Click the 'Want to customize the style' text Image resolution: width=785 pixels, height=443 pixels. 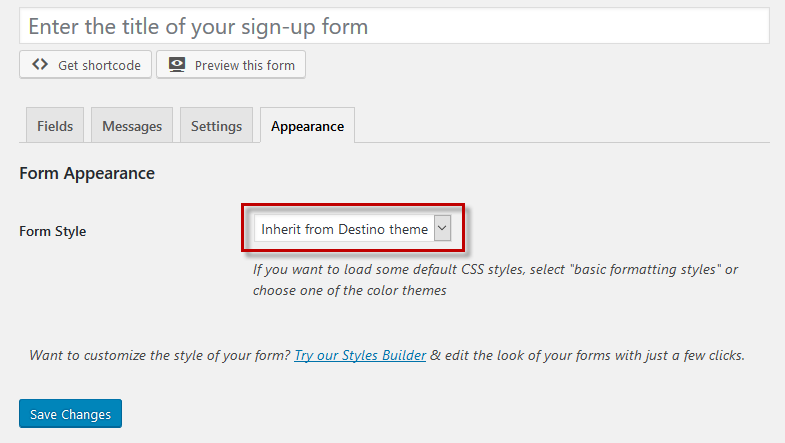point(160,355)
